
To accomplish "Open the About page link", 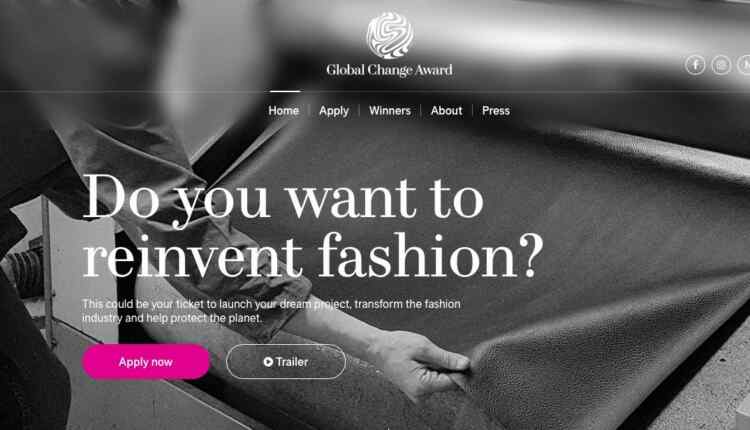I will [446, 110].
